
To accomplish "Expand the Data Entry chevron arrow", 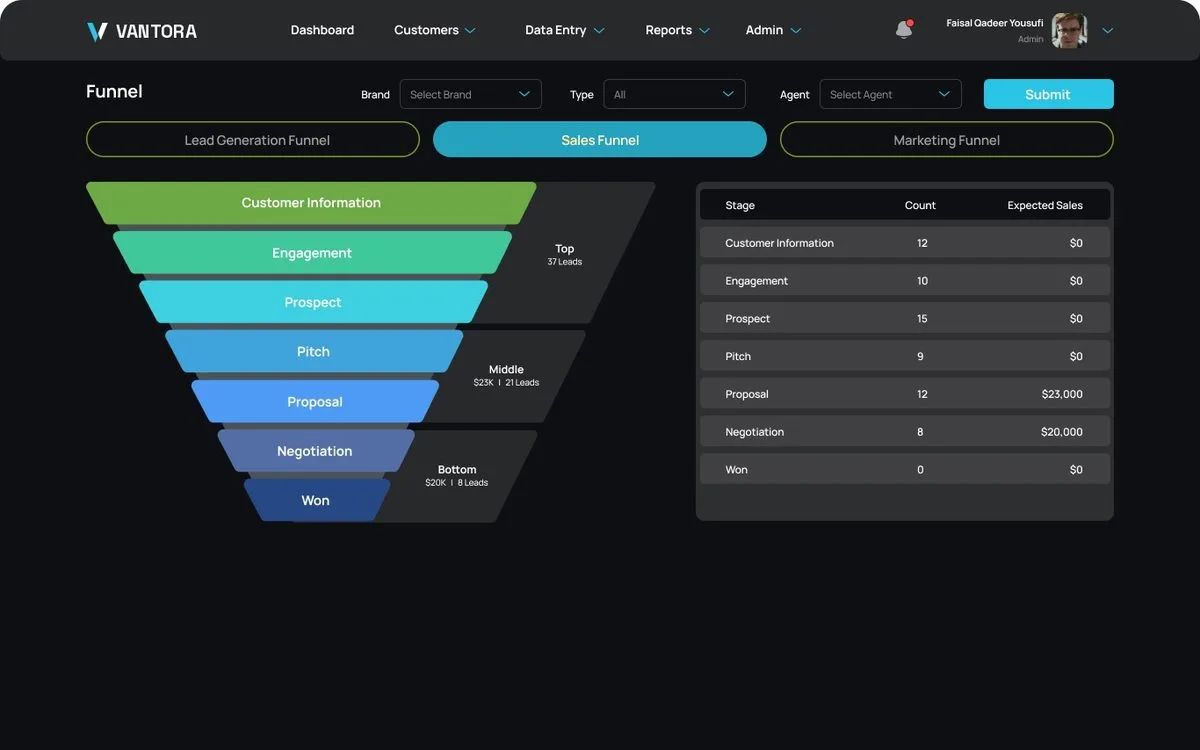I will [x=599, y=31].
